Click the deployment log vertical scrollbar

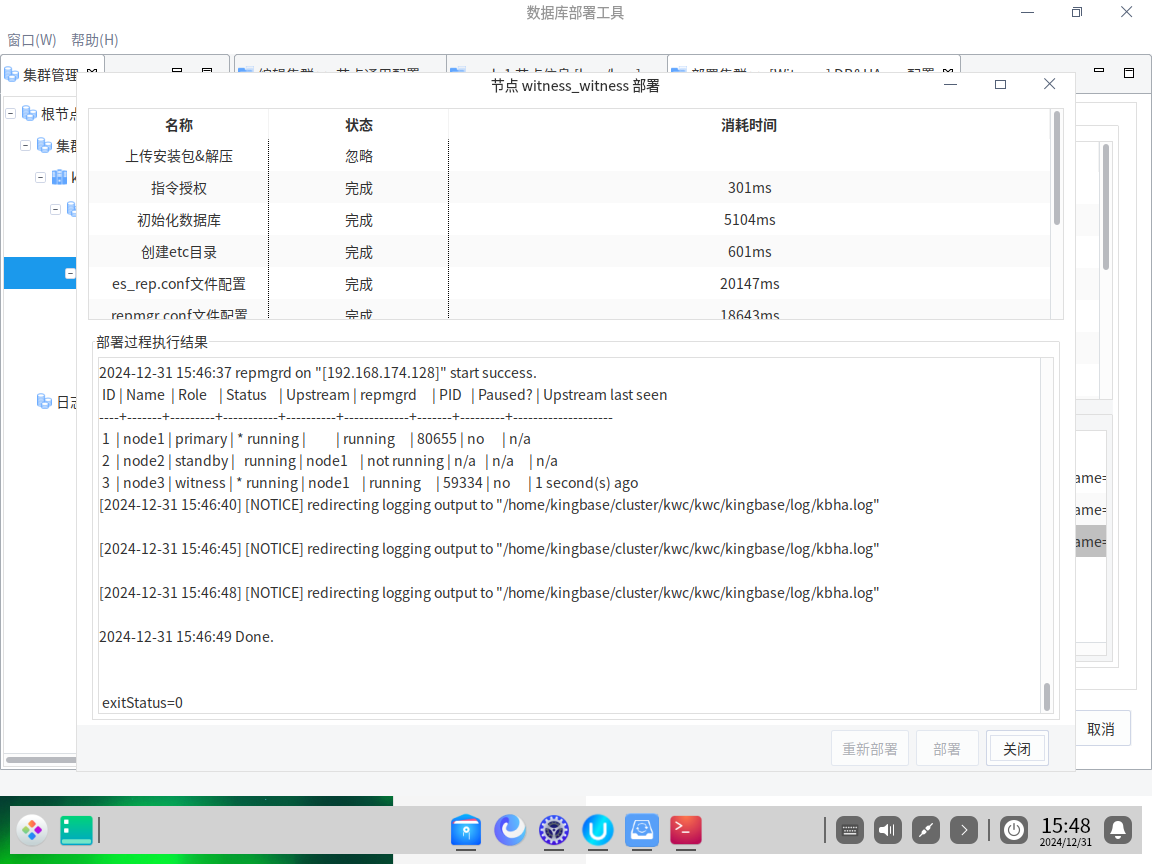pyautogui.click(x=1047, y=696)
